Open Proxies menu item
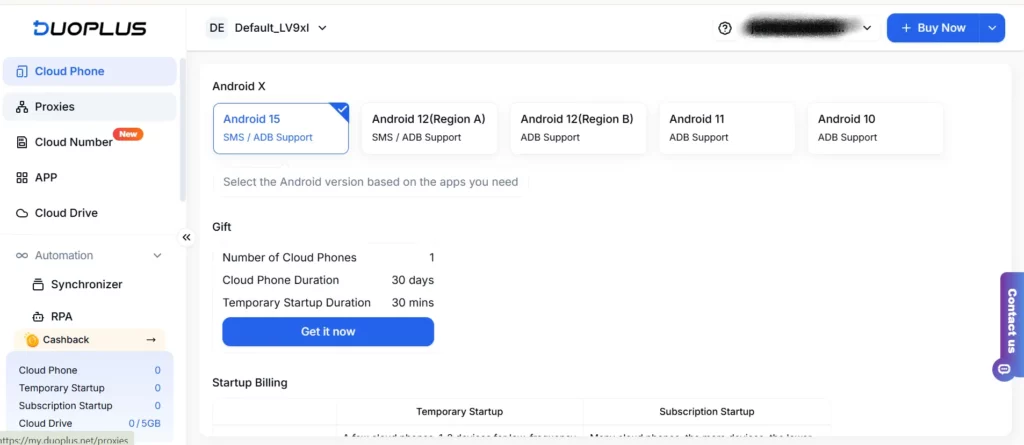This screenshot has width=1024, height=445. 89,107
